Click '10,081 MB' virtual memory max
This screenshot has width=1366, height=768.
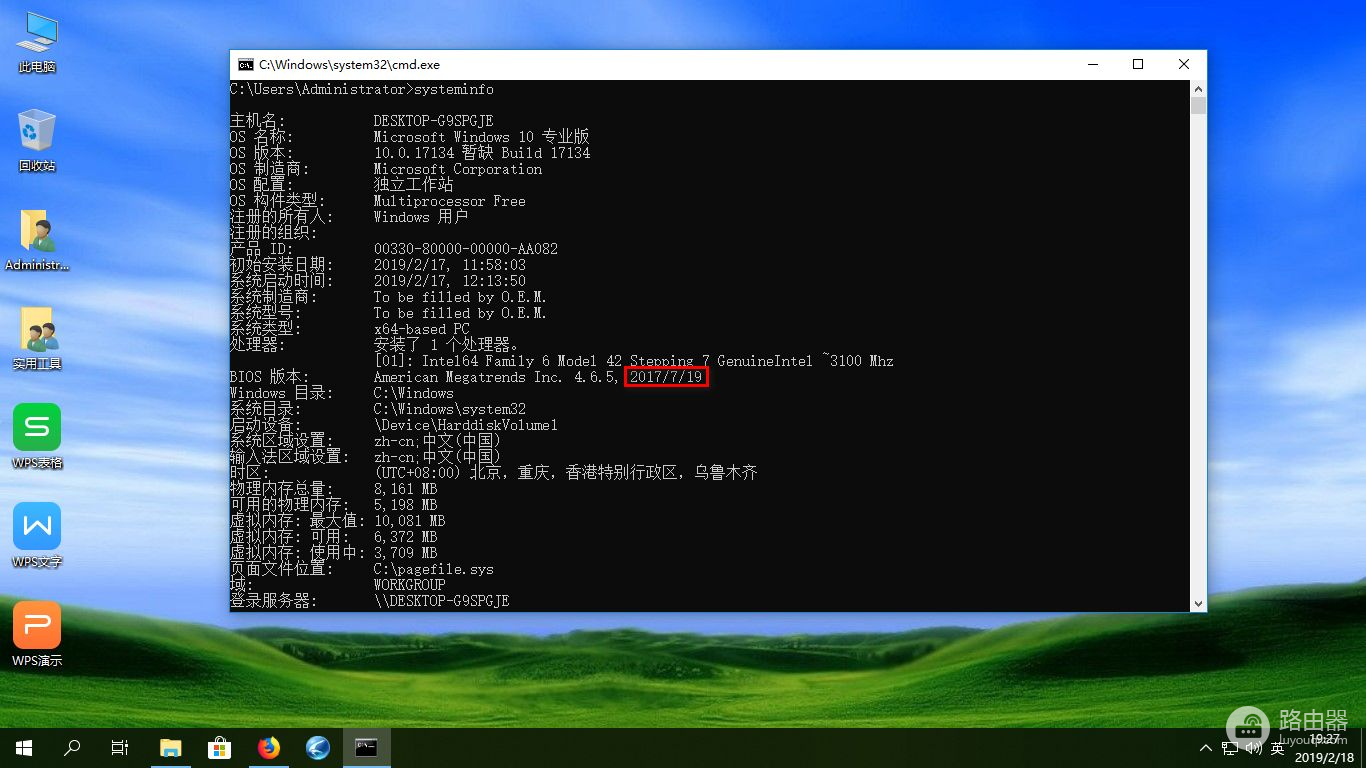pos(409,521)
